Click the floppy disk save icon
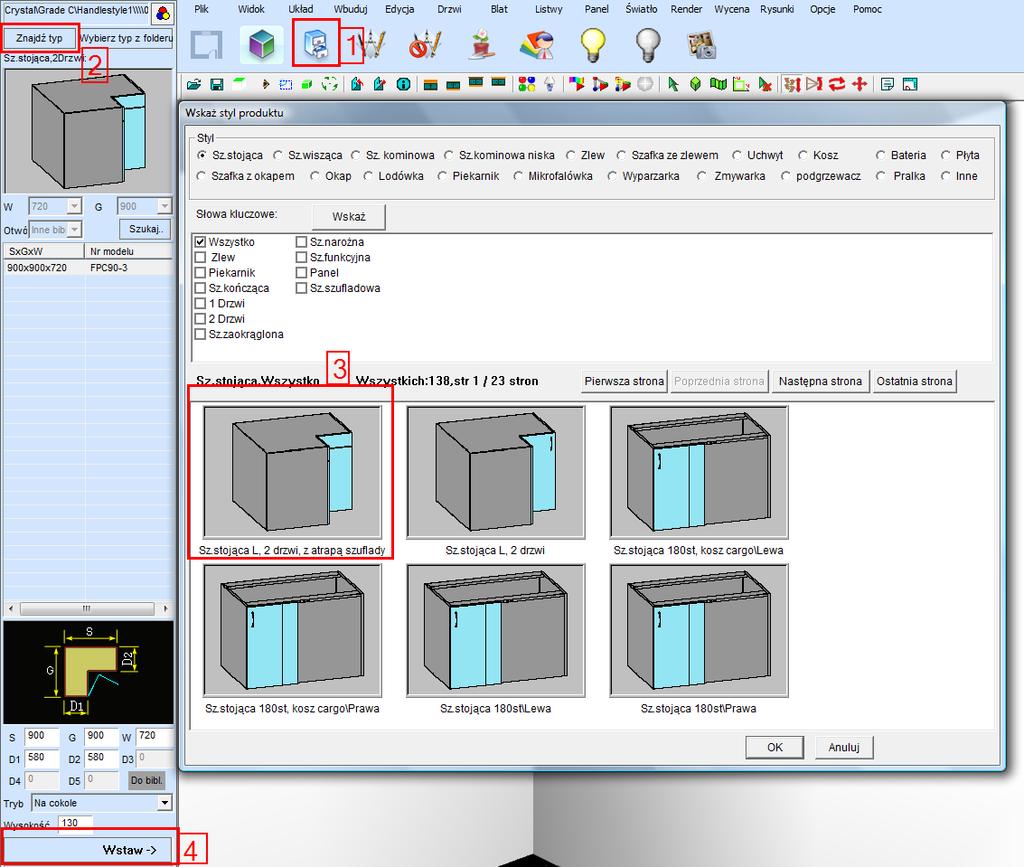This screenshot has height=867, width=1024. [217, 84]
